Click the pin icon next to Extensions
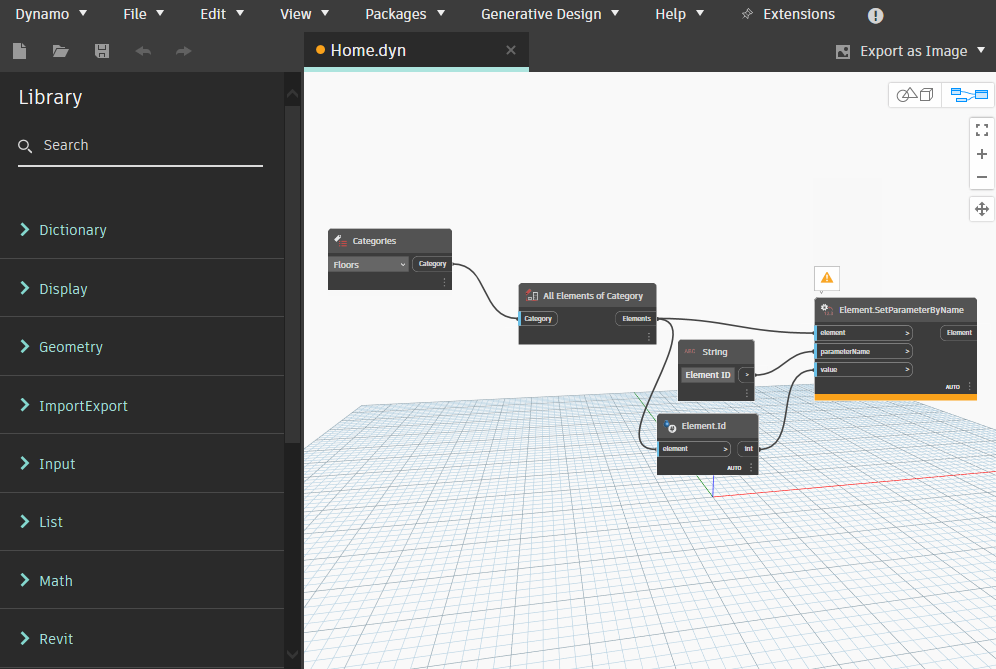Viewport: 996px width, 669px height. point(748,14)
